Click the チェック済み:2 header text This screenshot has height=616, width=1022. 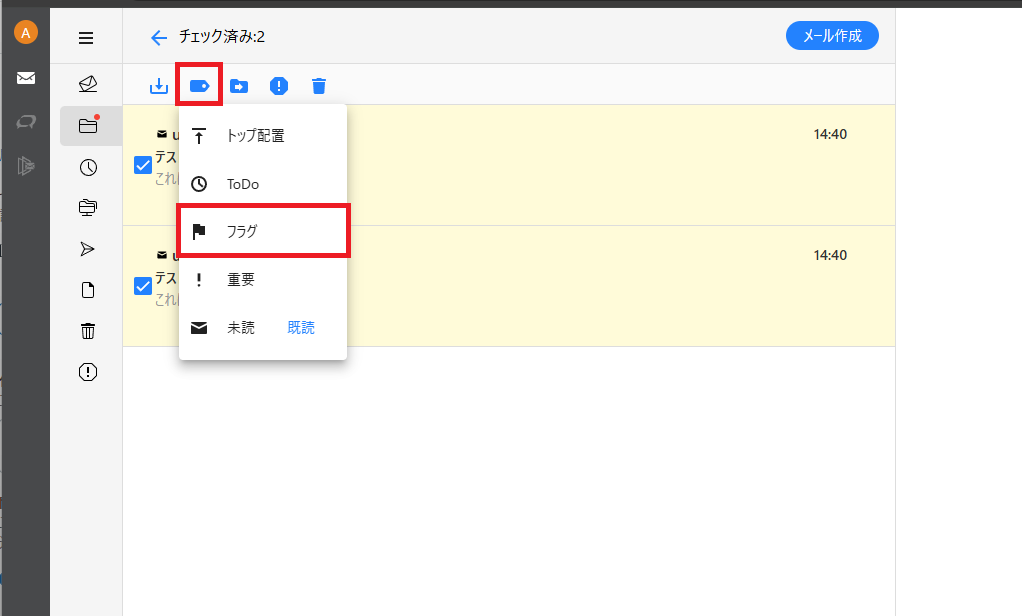coord(222,37)
